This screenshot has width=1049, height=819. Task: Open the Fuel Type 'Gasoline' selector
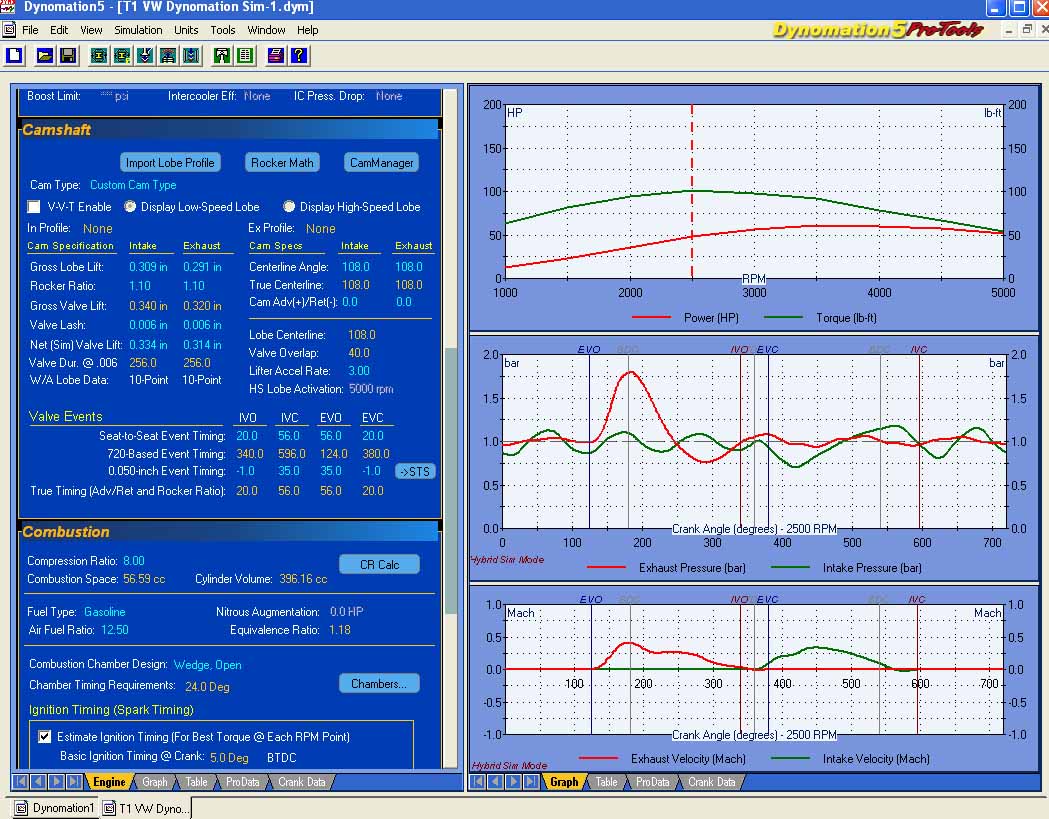coord(104,612)
